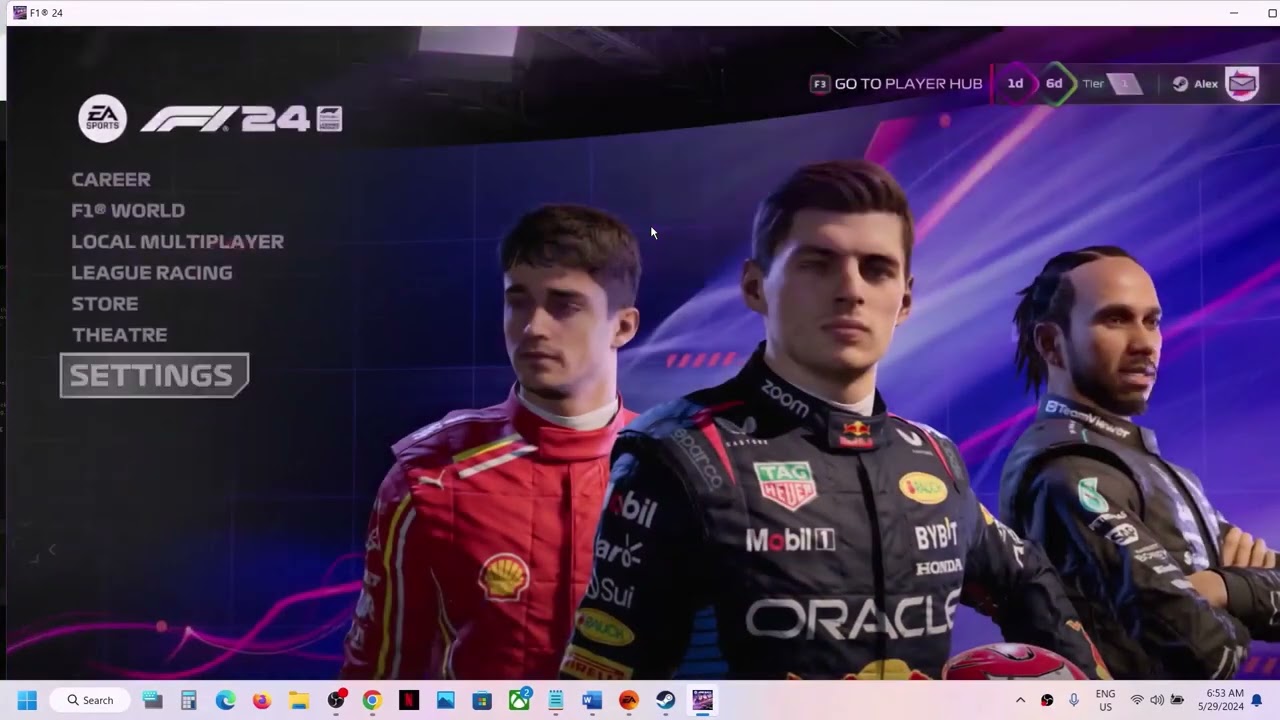This screenshot has width=1280, height=720.
Task: Open Netflix app in taskbar
Action: [x=409, y=700]
